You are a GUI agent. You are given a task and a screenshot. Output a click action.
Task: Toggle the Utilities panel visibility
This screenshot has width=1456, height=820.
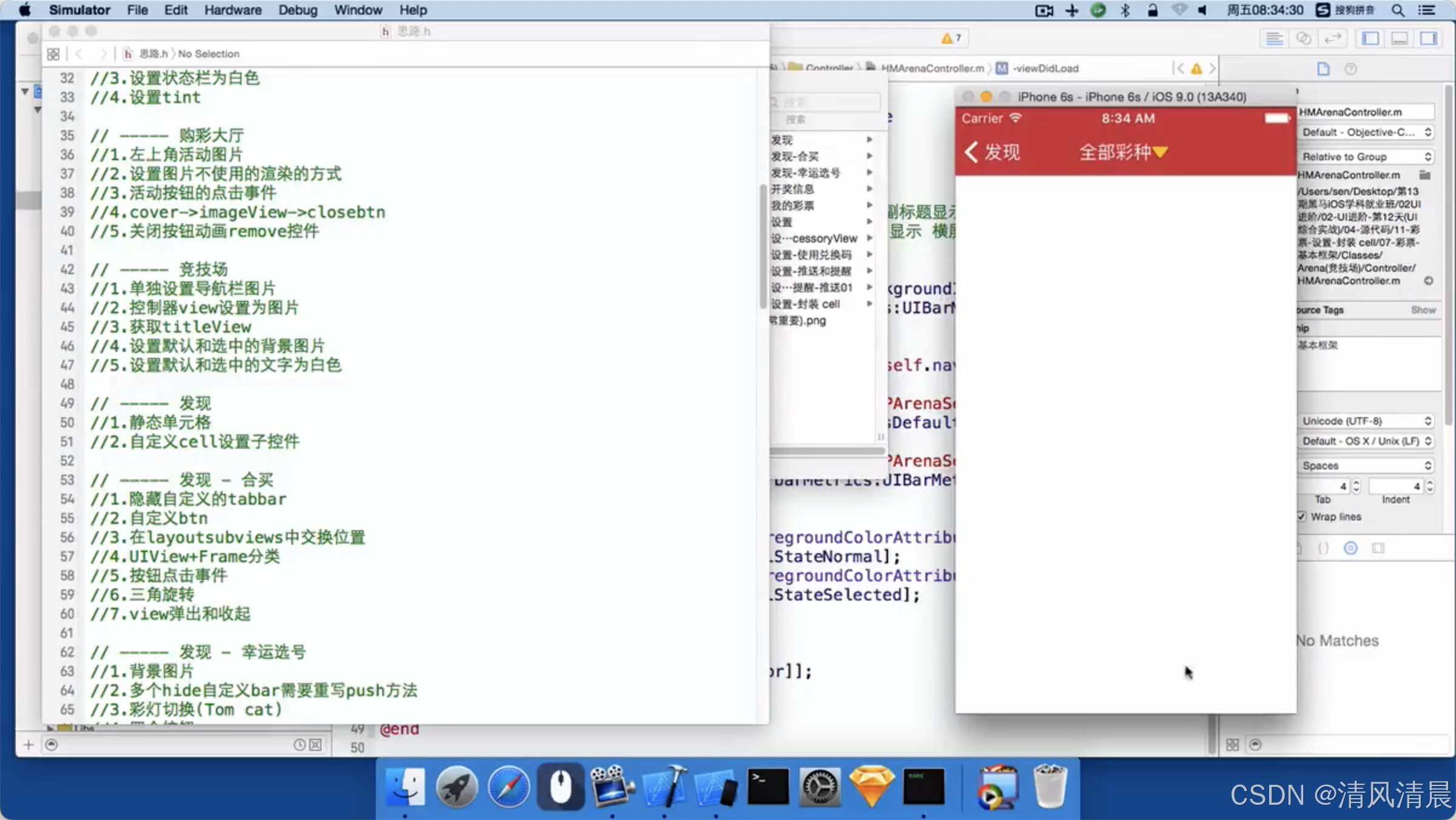(x=1429, y=39)
